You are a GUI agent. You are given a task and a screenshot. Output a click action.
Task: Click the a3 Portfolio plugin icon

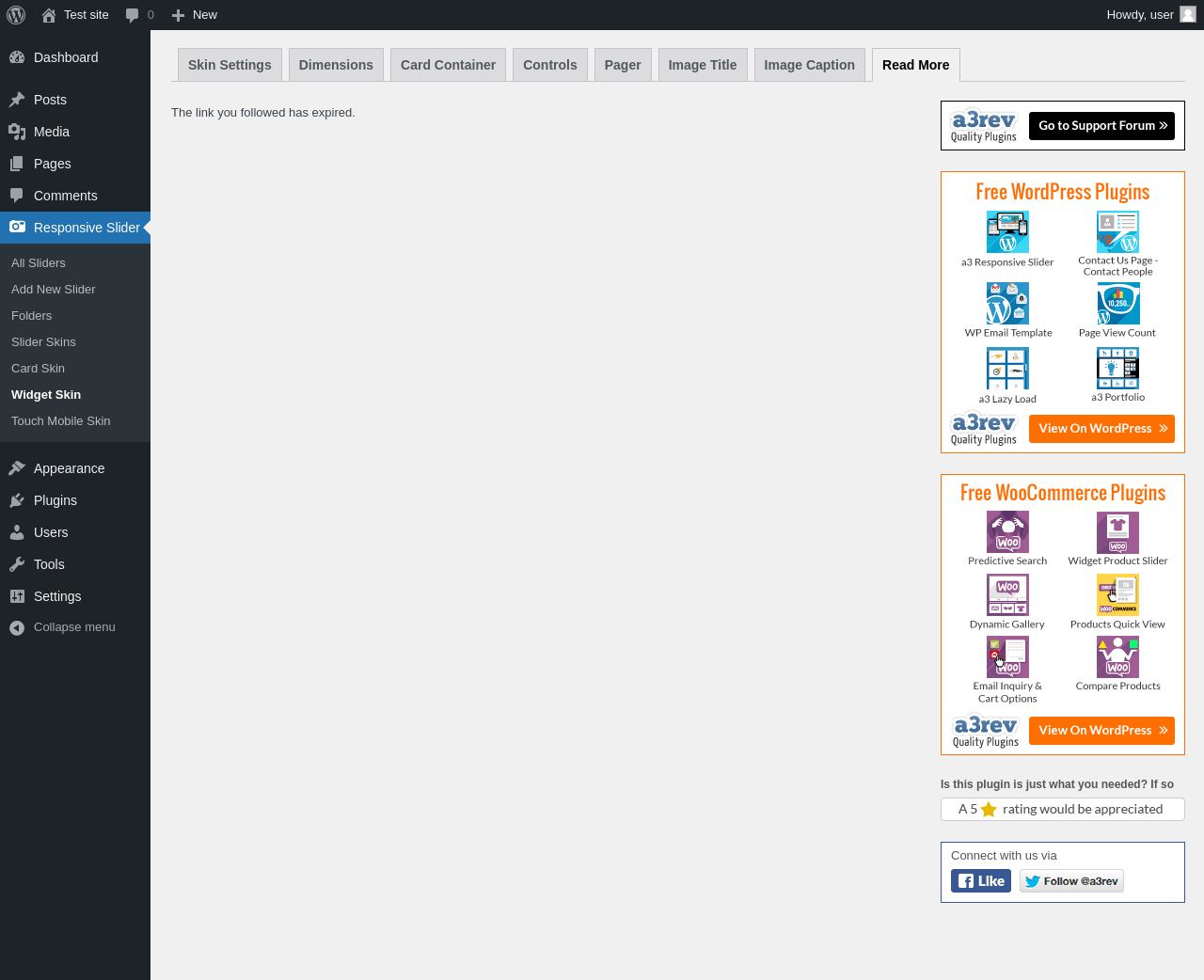(1117, 369)
